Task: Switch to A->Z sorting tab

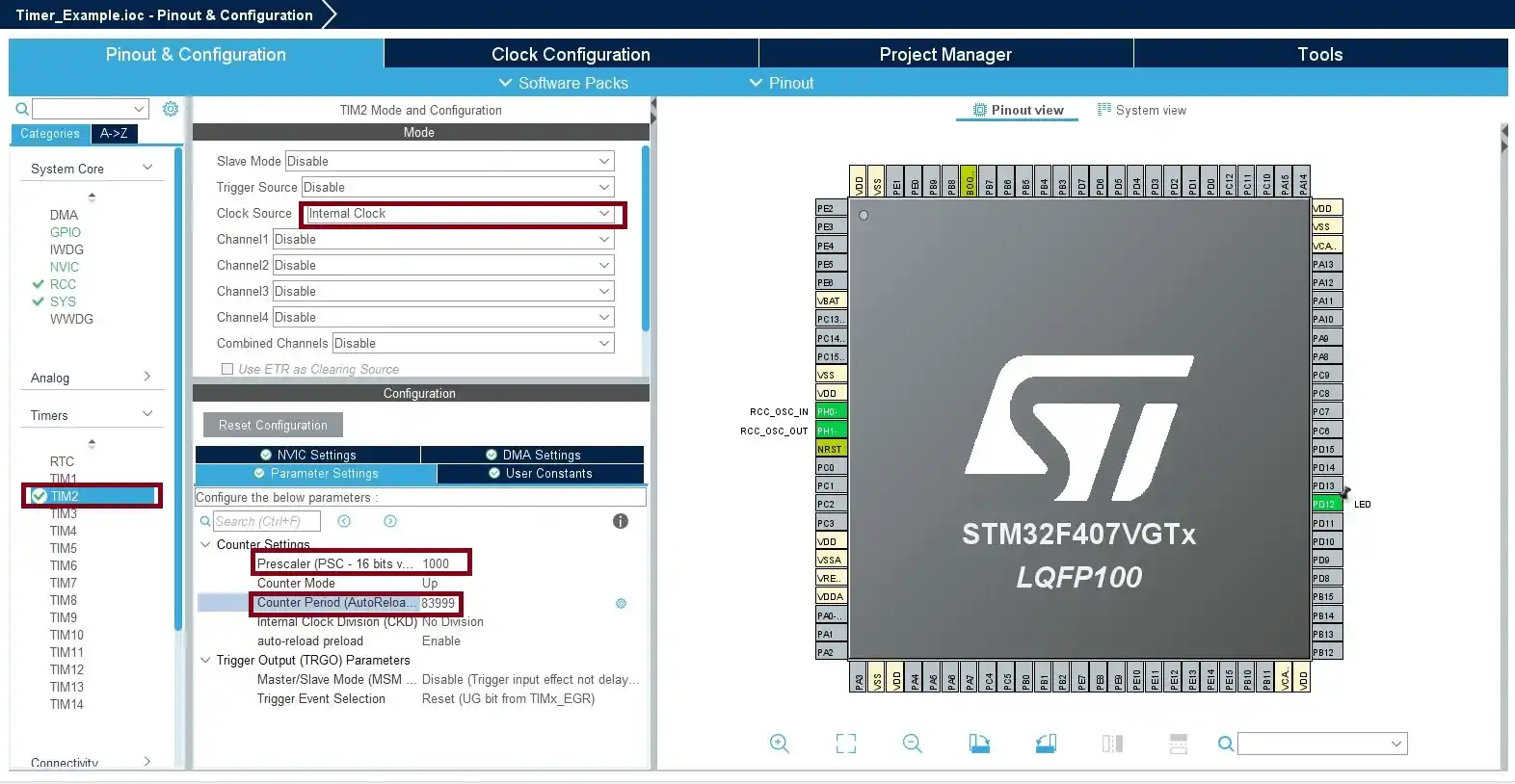Action: 114,134
